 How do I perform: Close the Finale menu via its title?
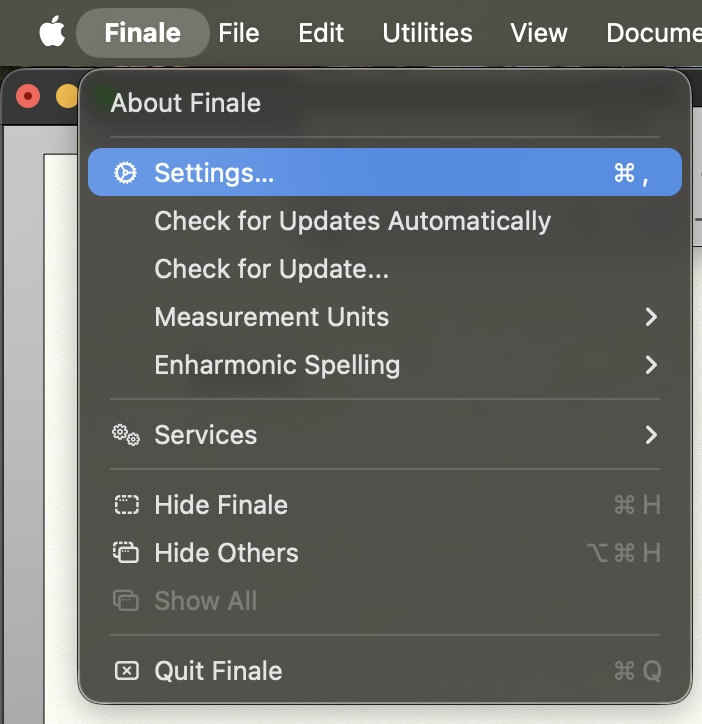pos(142,33)
